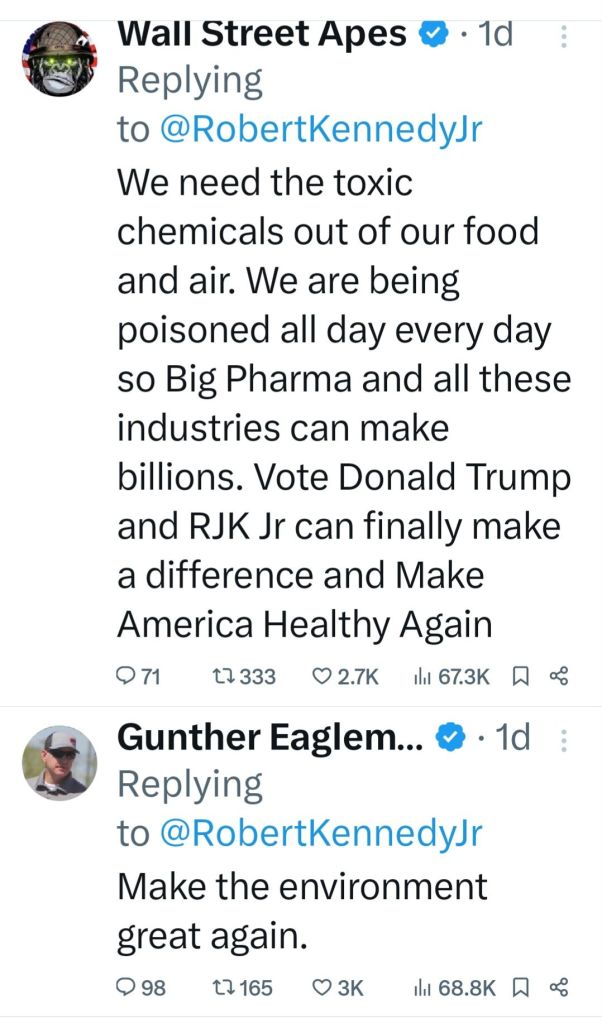Viewport: 602px width, 1023px height.
Task: Like the Wall Street Apes tweet
Action: click(x=322, y=677)
